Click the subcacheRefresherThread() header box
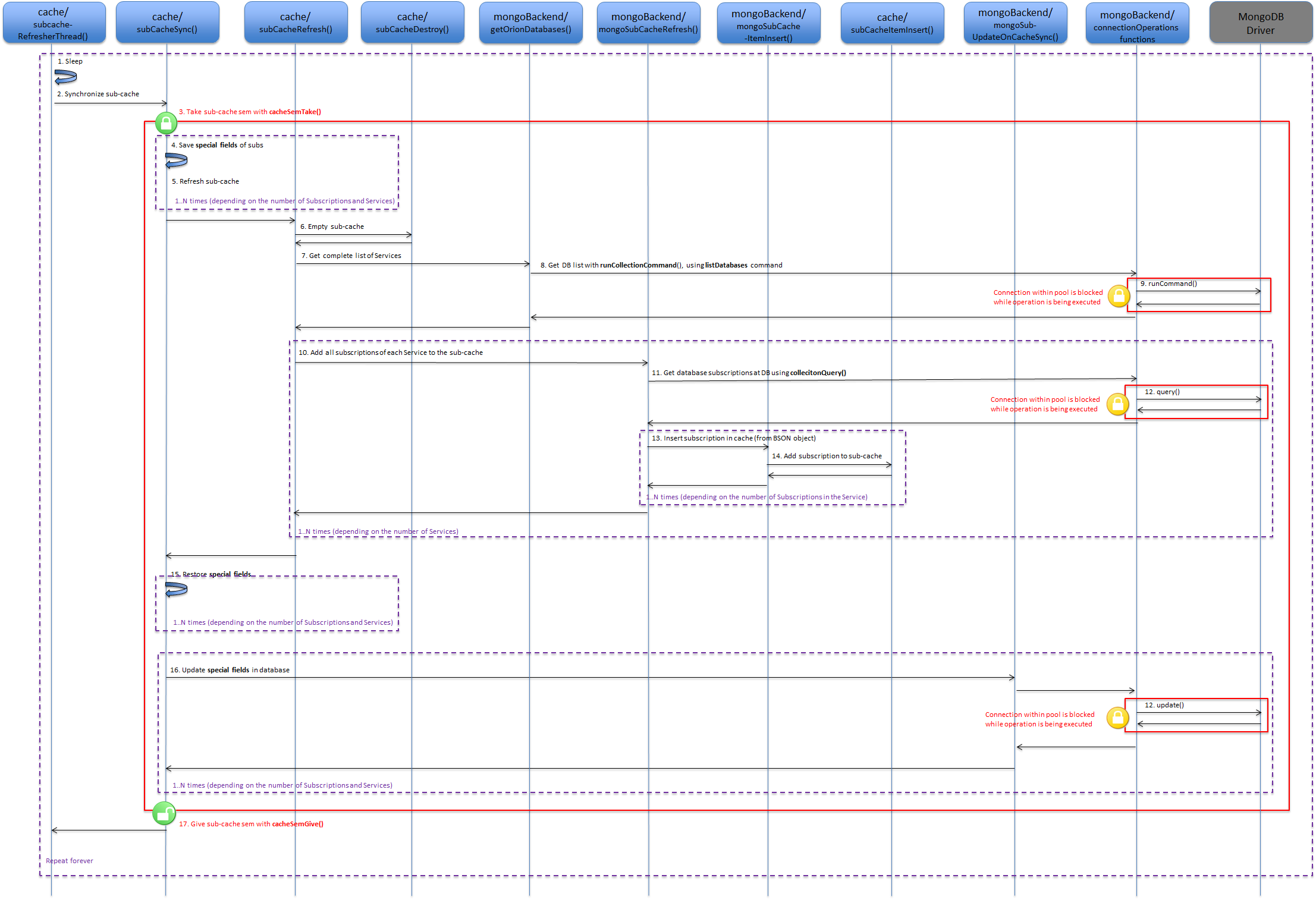The height and width of the screenshot is (900, 1316). [54, 23]
